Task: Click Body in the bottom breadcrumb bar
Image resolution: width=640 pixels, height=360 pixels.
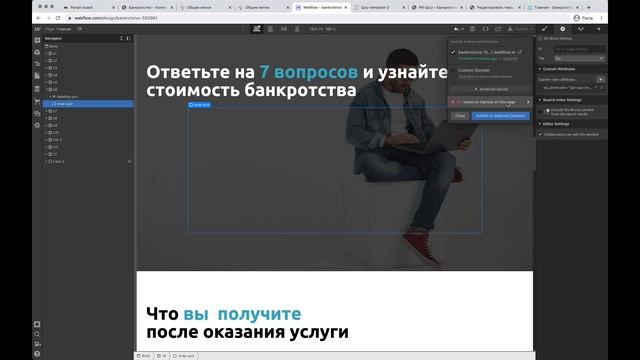Action: [144, 356]
